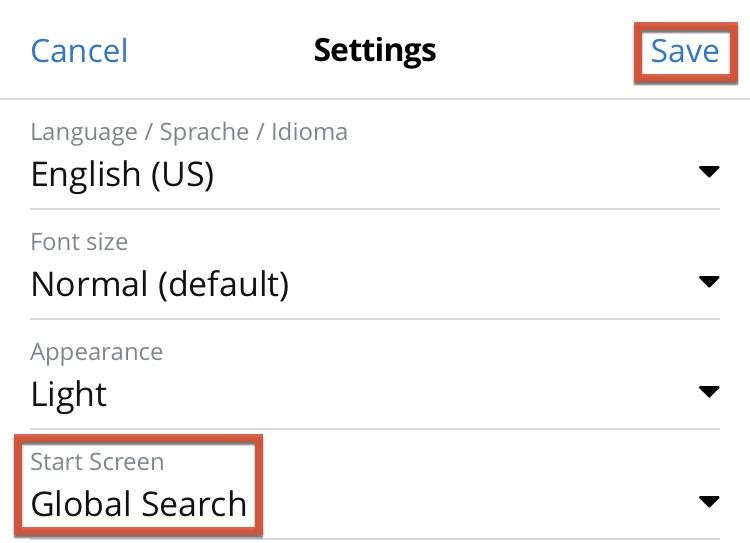Click the Settings title heading
Image resolution: width=750 pixels, height=543 pixels.
point(375,50)
